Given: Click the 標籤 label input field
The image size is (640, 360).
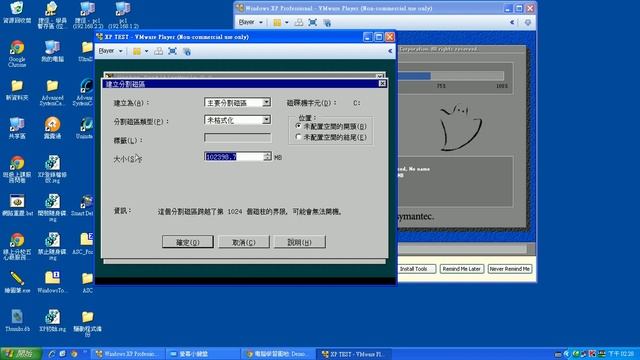Looking at the screenshot, I should point(238,138).
